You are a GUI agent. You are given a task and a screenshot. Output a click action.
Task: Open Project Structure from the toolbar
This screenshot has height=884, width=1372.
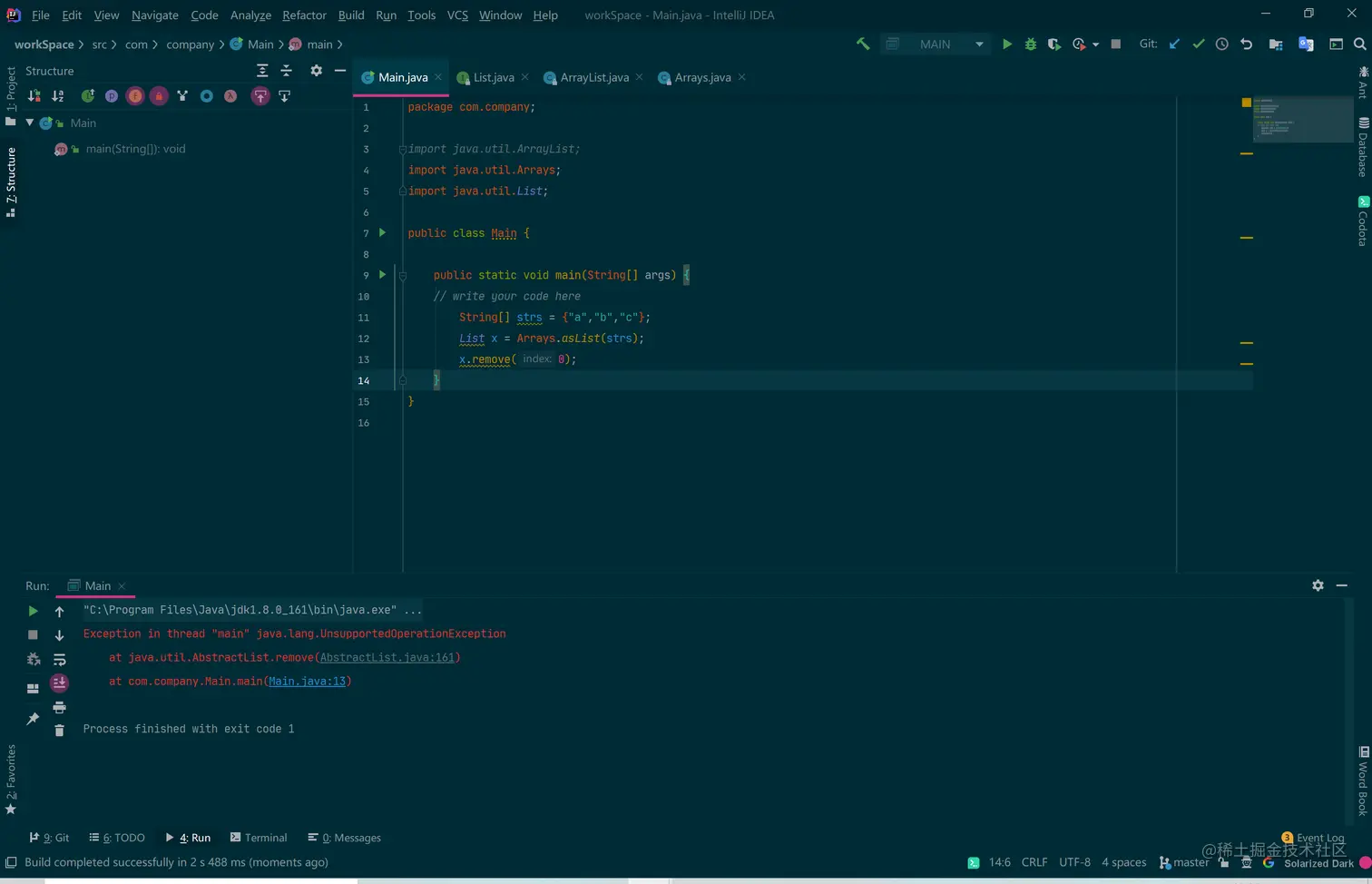[1276, 44]
